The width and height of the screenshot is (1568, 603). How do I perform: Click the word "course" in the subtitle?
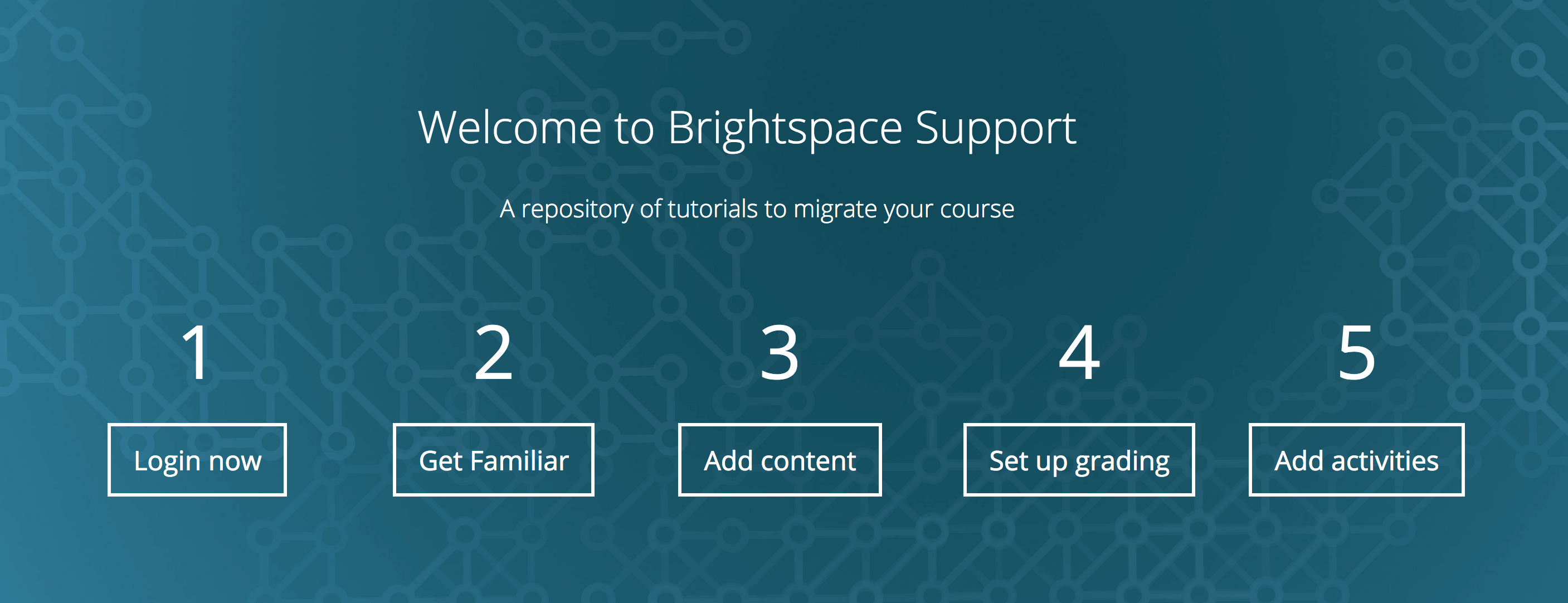(x=977, y=209)
